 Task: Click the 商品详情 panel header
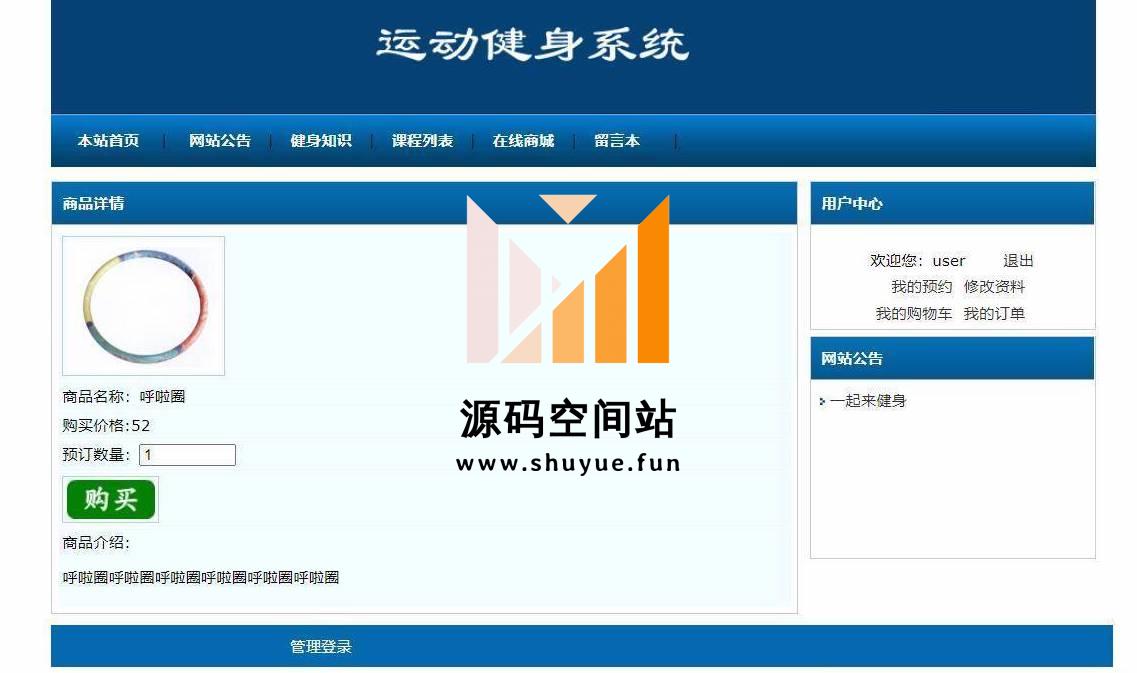click(x=424, y=203)
